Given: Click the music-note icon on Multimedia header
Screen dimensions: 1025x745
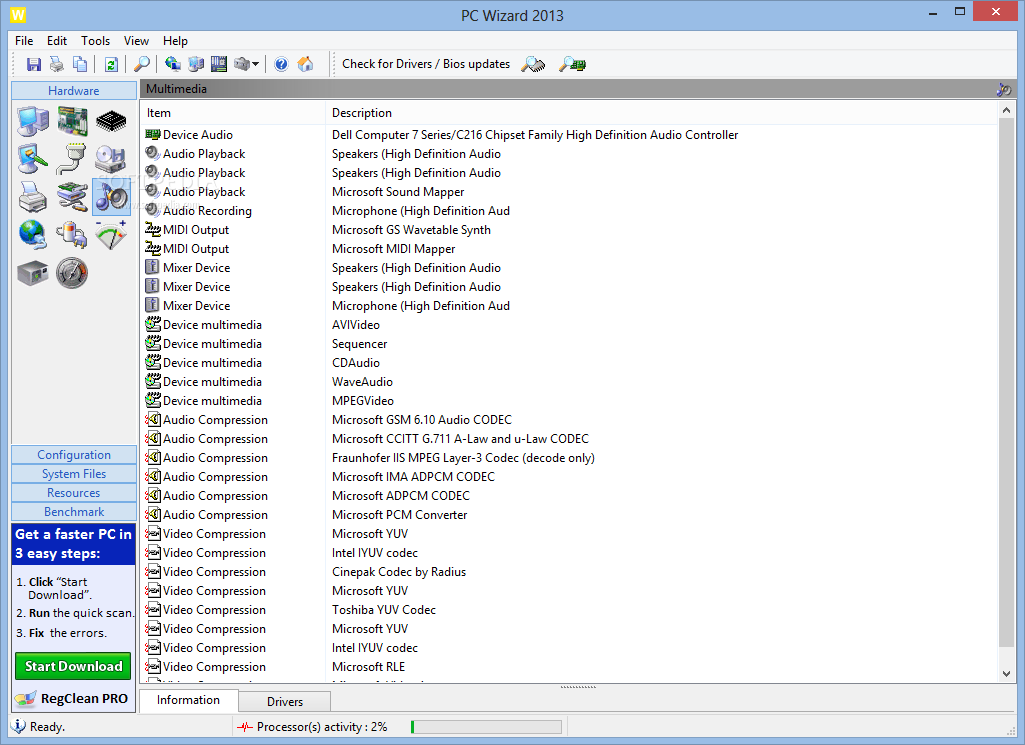Looking at the screenshot, I should pos(1003,89).
